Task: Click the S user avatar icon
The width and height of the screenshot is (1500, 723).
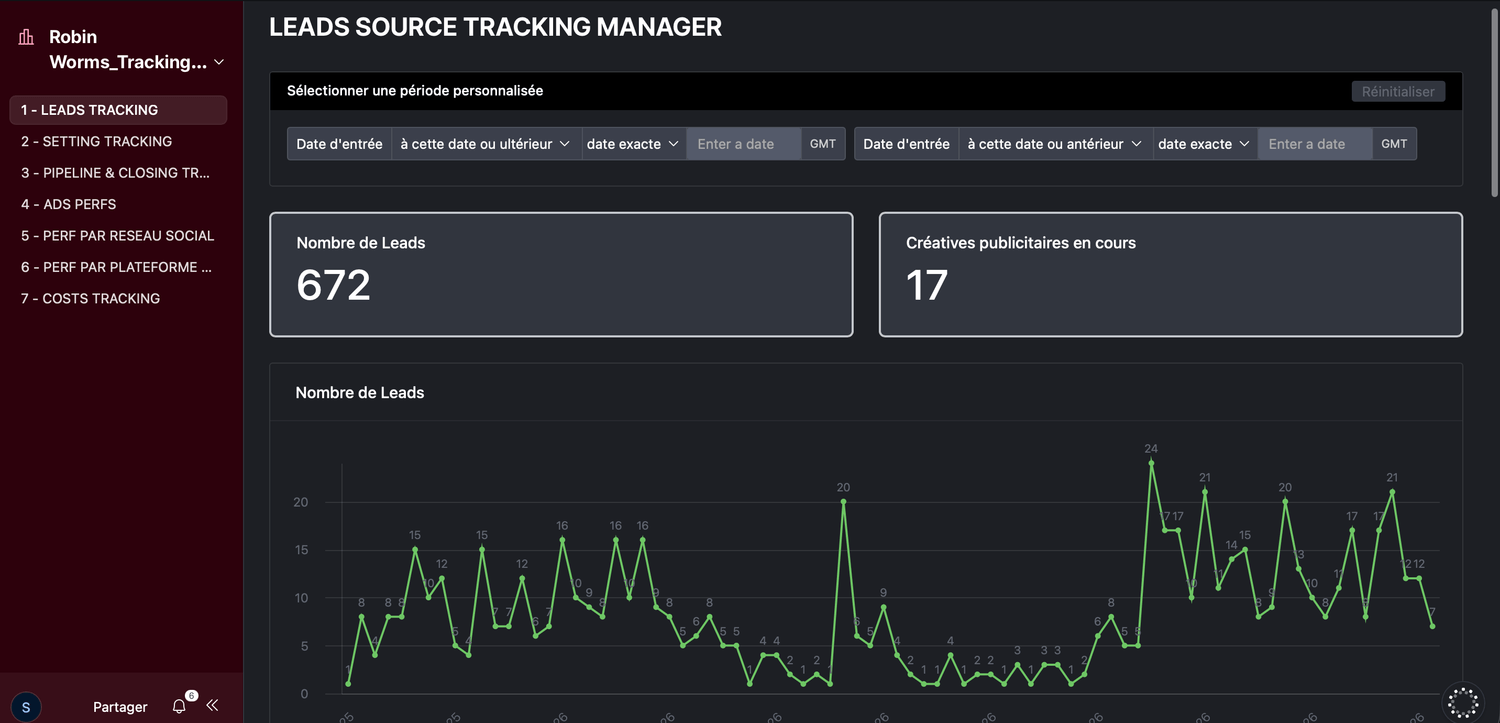Action: tap(26, 706)
